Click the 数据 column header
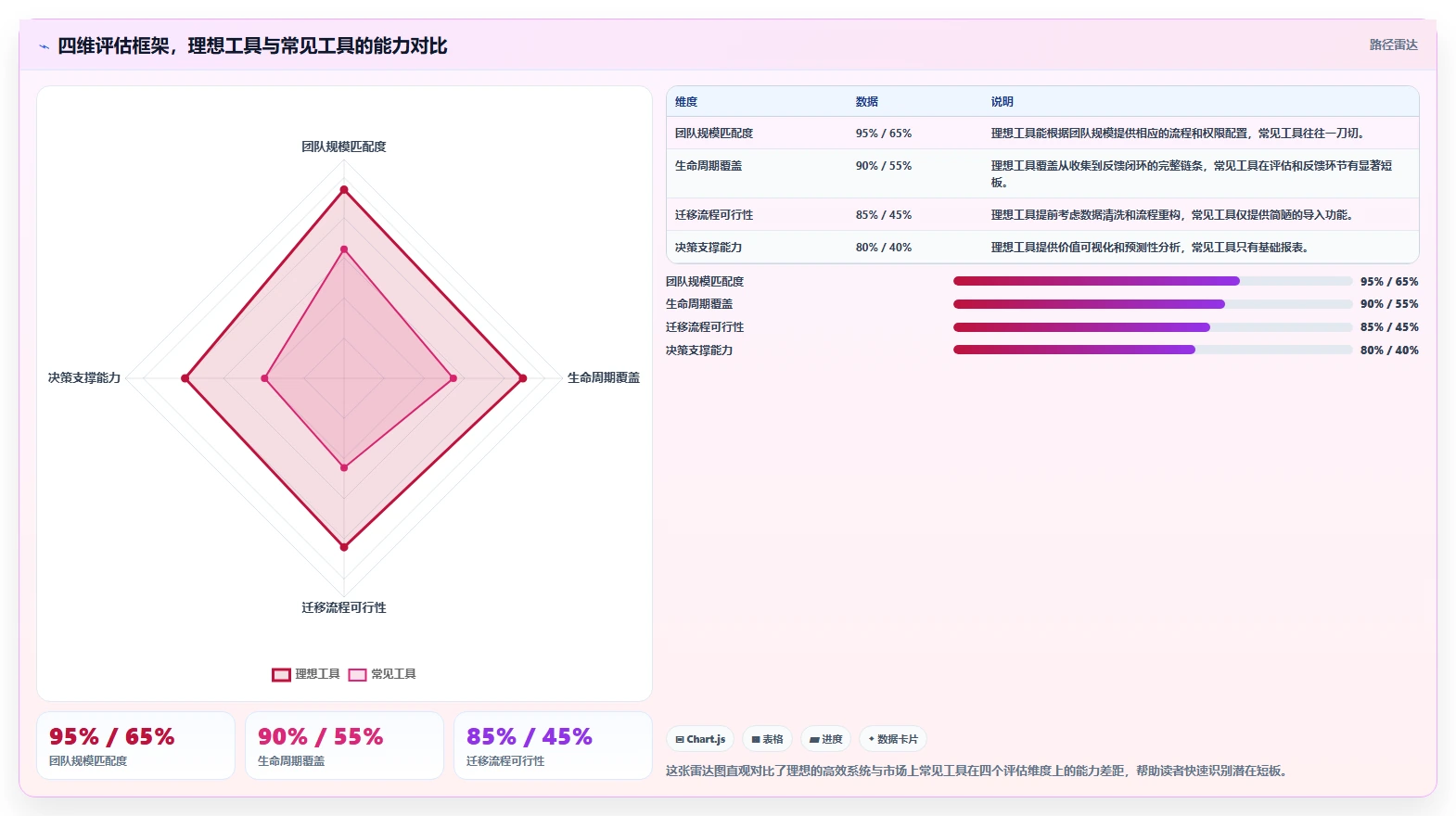1456x816 pixels. pyautogui.click(x=867, y=102)
